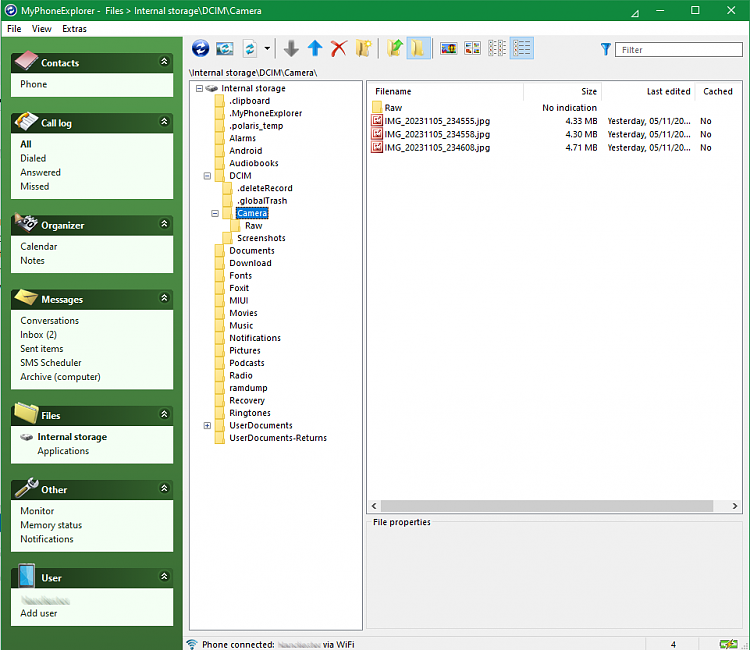
Task: Open the Raw folder in file list
Action: (393, 108)
